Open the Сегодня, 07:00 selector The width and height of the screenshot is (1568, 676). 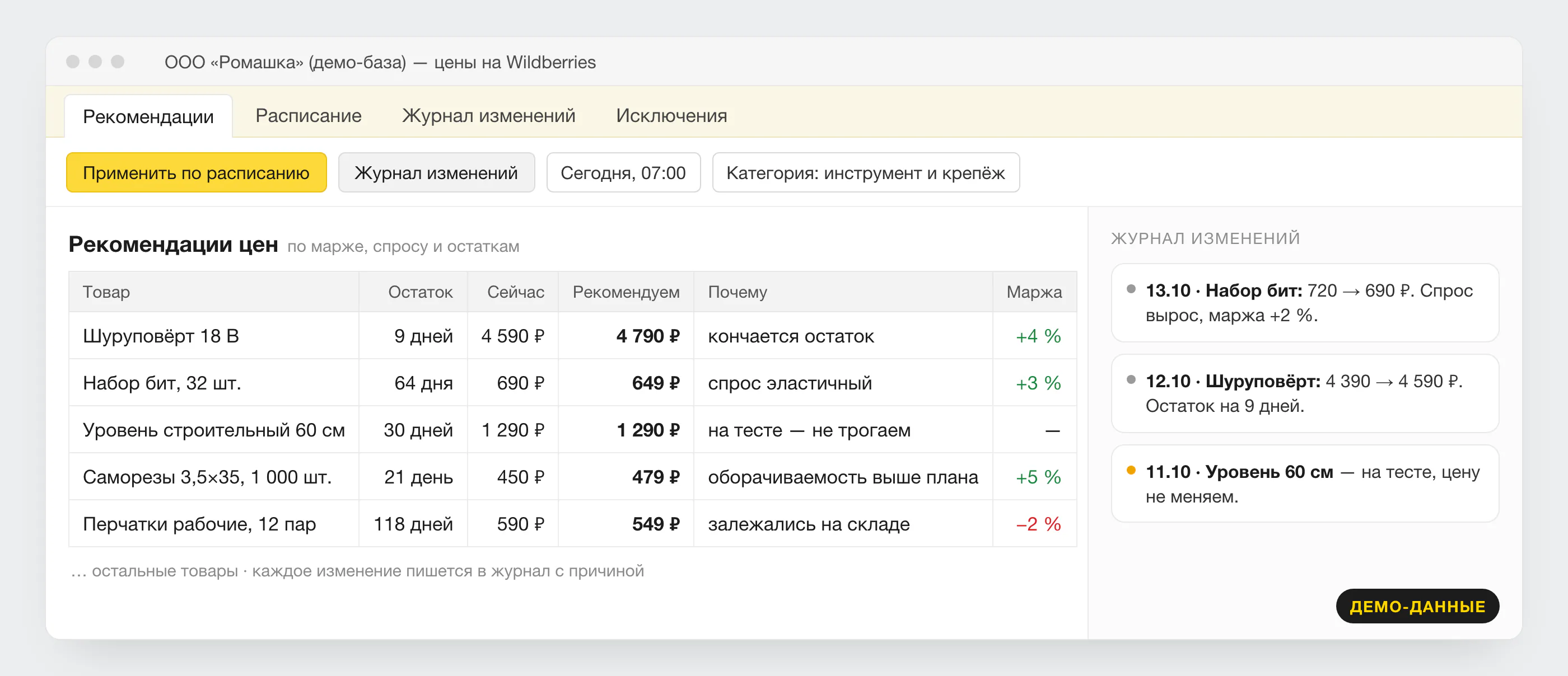(x=623, y=173)
